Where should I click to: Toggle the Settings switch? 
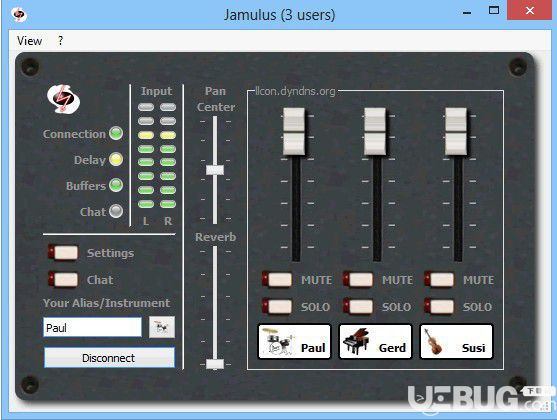(x=63, y=253)
